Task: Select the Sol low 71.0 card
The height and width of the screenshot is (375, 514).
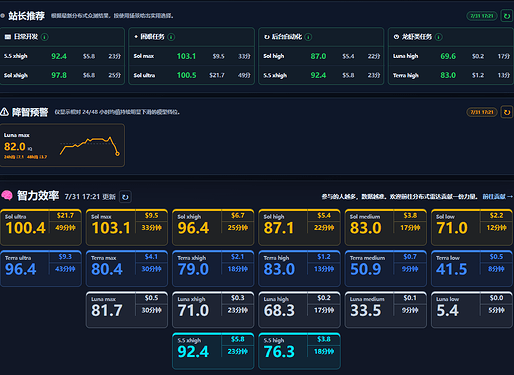Action: coord(472,227)
